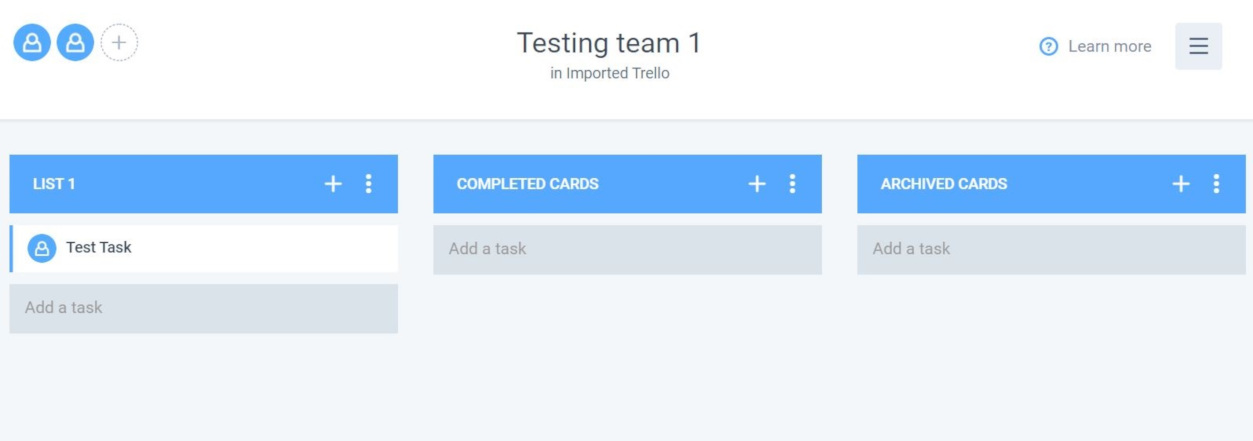Open the Learn more link
The width and height of the screenshot is (1253, 441).
(1109, 47)
